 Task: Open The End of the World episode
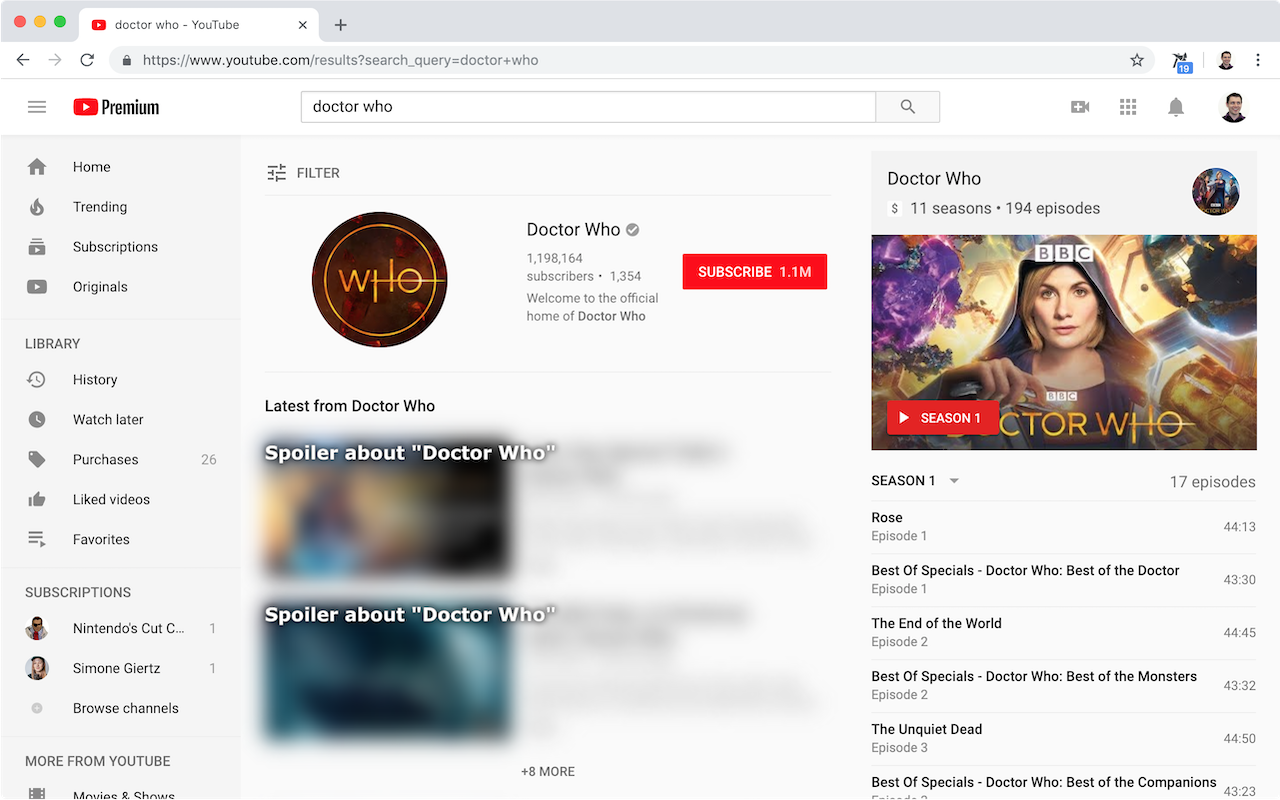point(1063,633)
